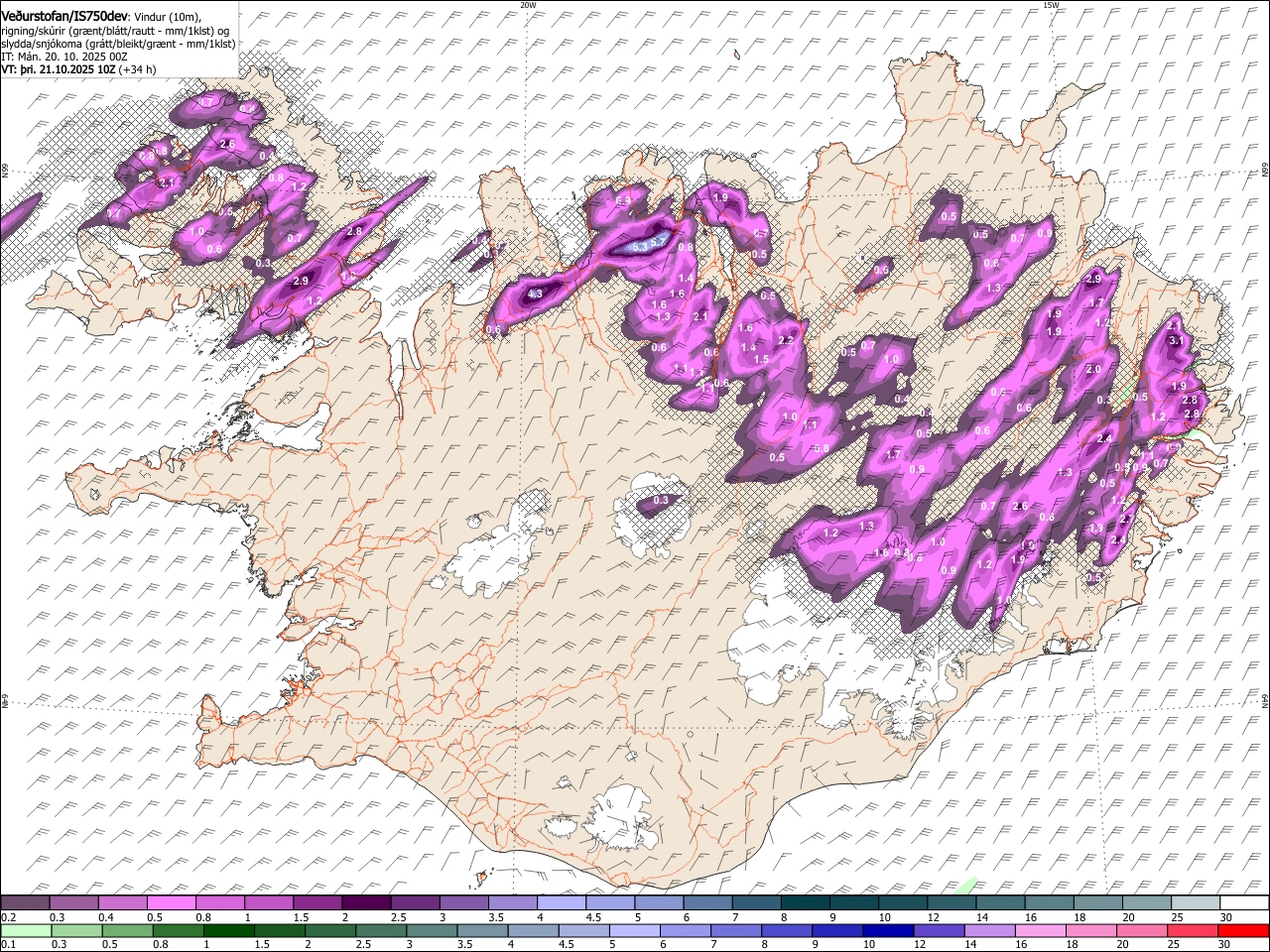Click the crimson 25 legend swatch
The image size is (1270, 952).
[1191, 930]
